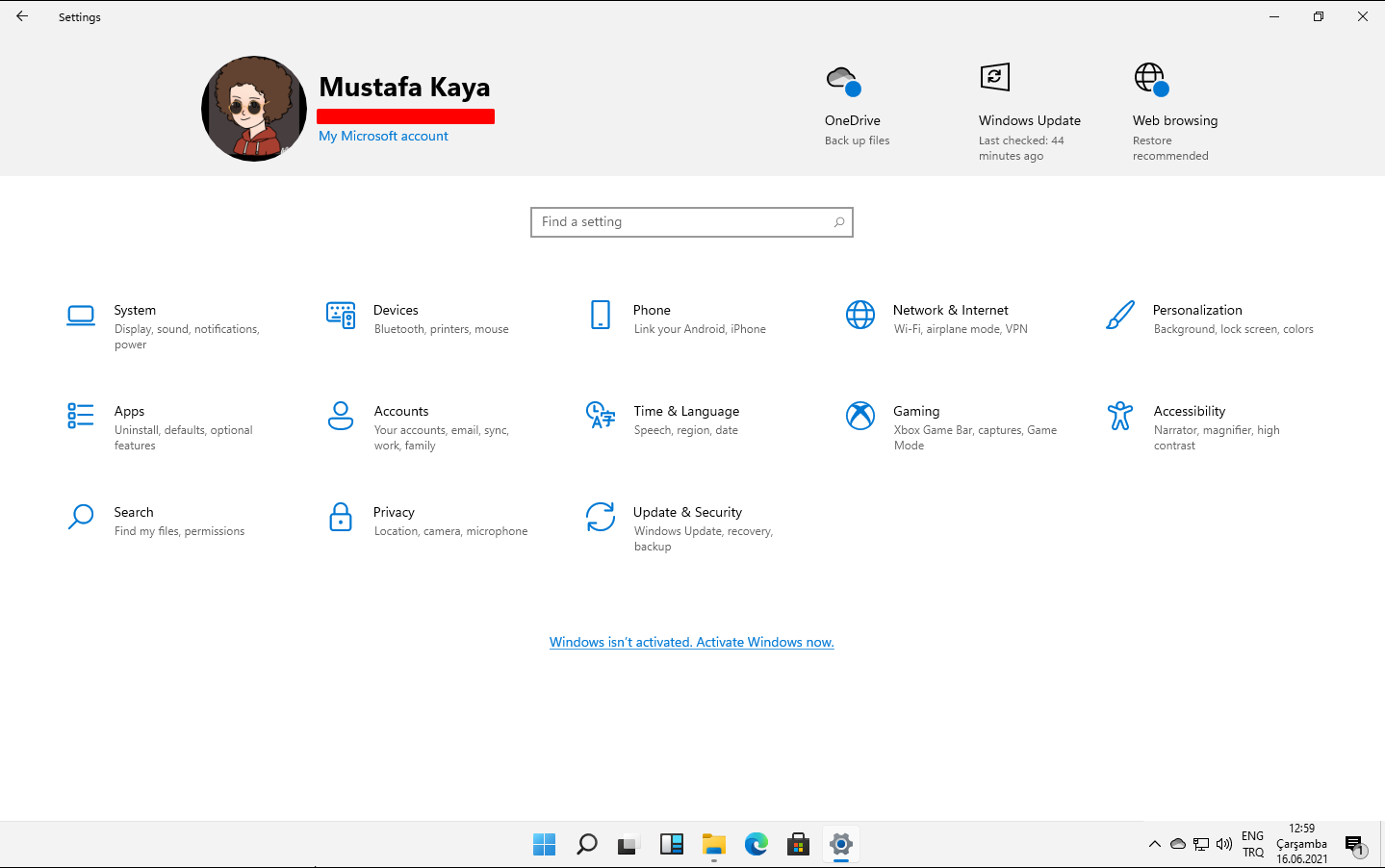Open the notification center icon
This screenshot has height=868, width=1385.
(x=1355, y=846)
